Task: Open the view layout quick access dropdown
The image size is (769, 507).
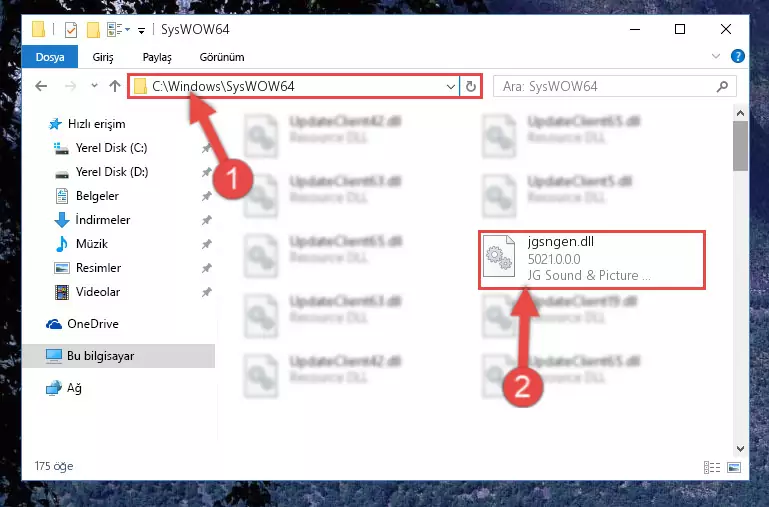Action: 118,30
